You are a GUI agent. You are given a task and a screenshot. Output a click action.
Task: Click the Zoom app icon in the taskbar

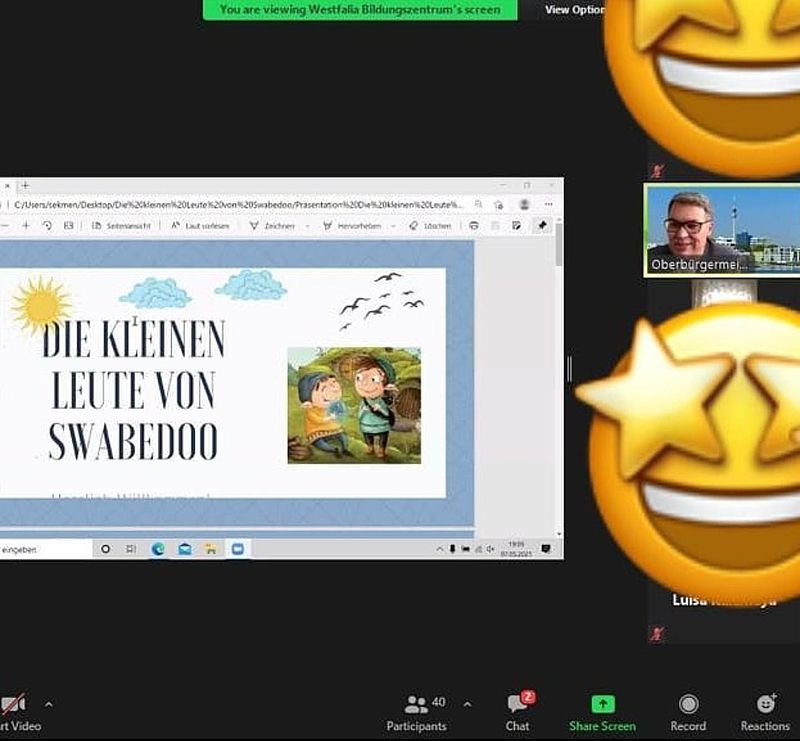click(238, 549)
